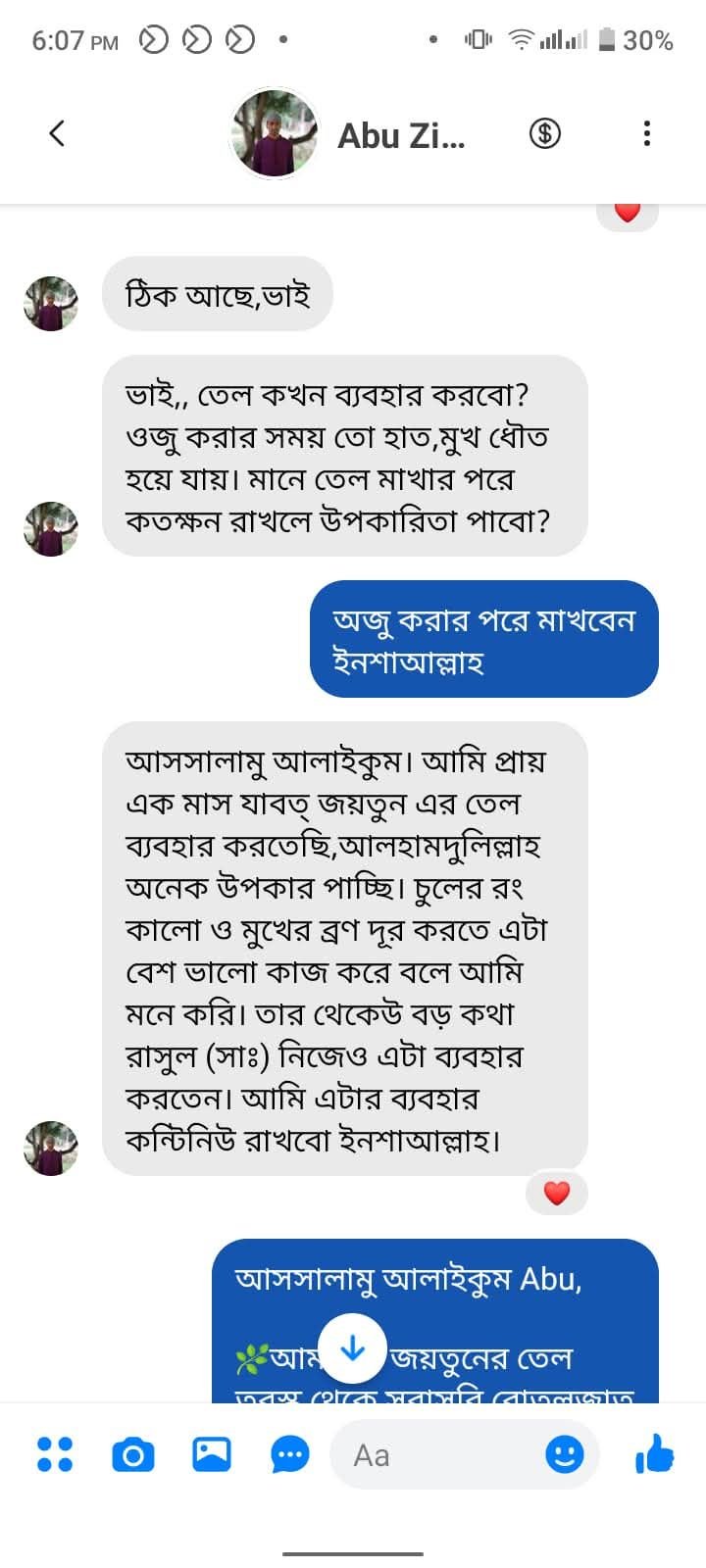706x1568 pixels.
Task: Tap the heart reaction near the top
Action: (x=627, y=213)
